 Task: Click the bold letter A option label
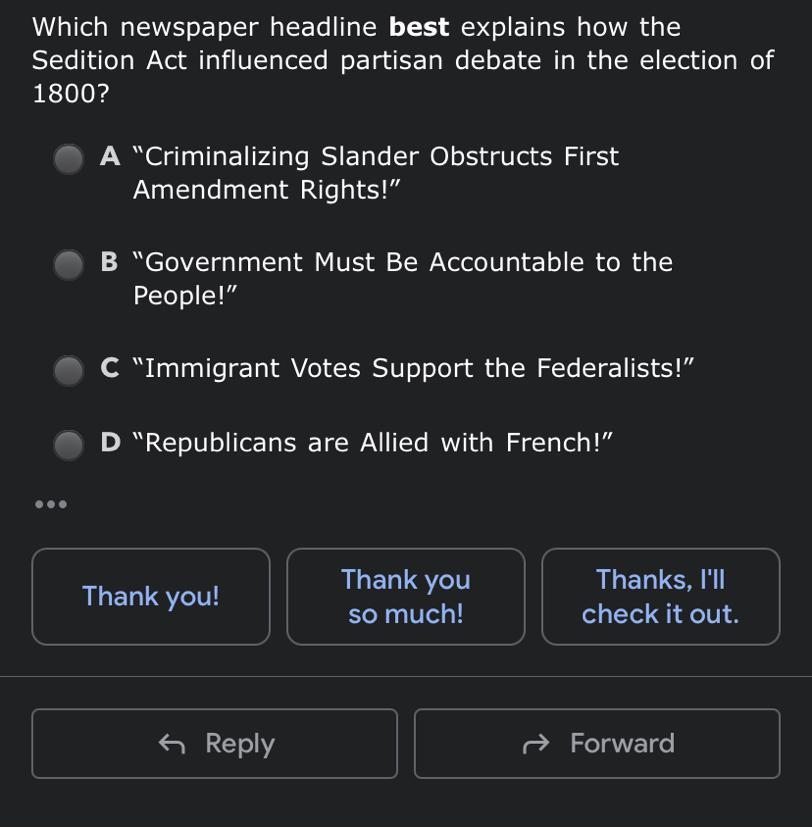point(110,157)
